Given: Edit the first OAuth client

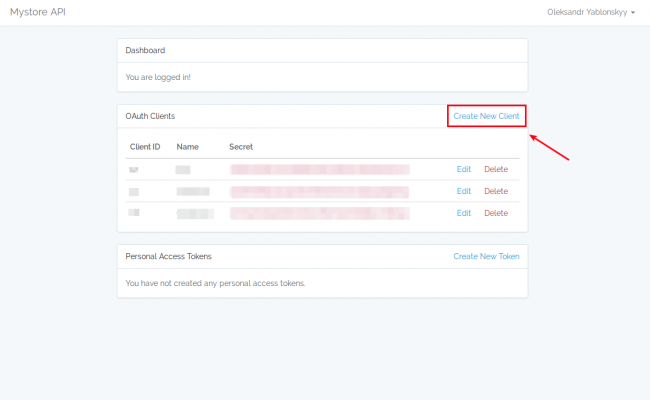Looking at the screenshot, I should tap(464, 169).
